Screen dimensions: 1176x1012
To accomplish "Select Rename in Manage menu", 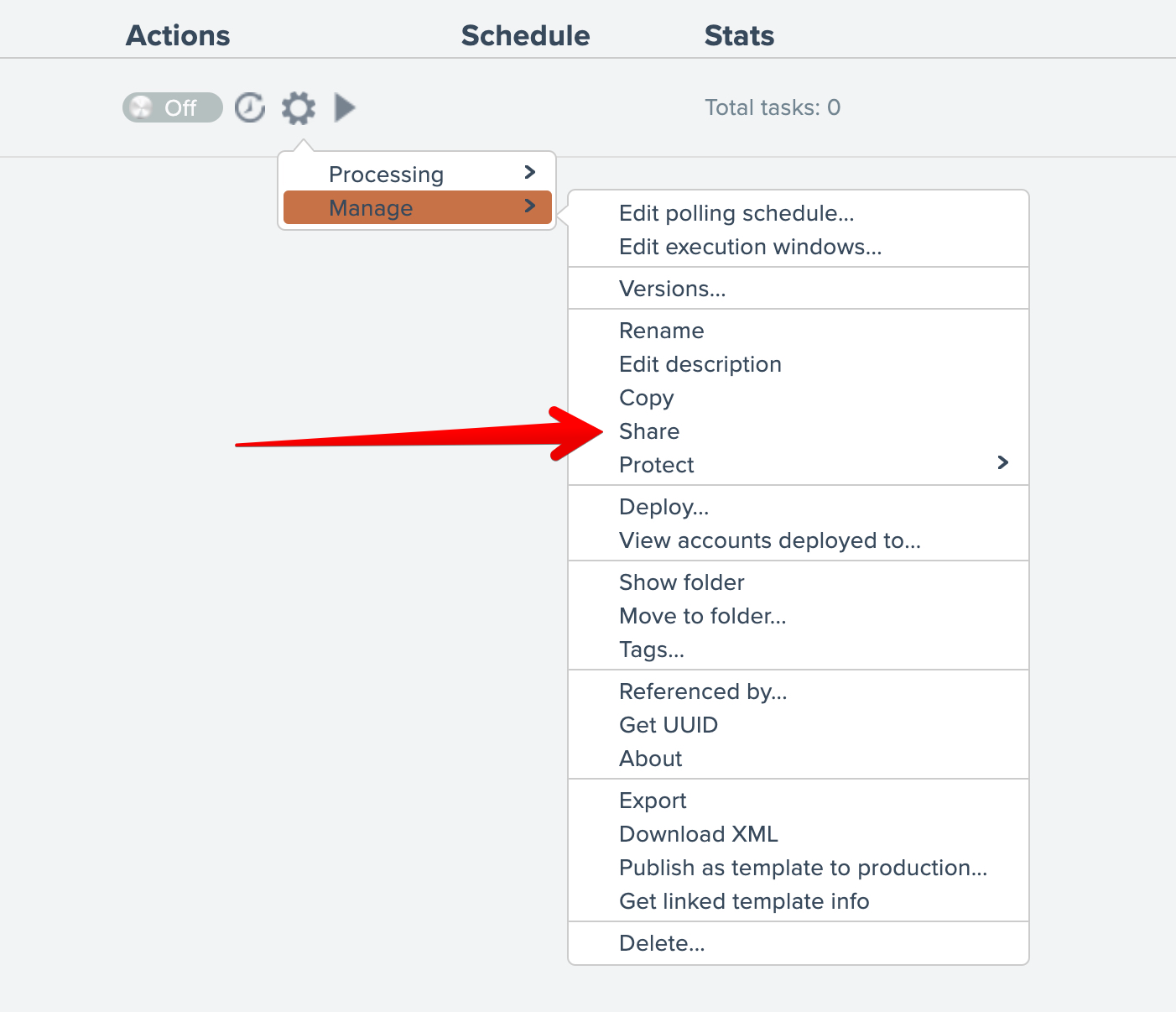I will coord(661,331).
